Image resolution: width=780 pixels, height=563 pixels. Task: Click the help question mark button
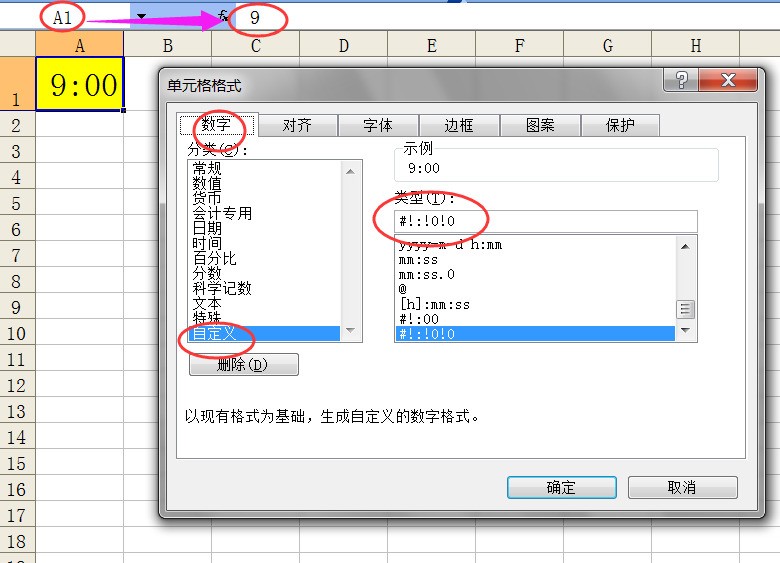[x=681, y=80]
